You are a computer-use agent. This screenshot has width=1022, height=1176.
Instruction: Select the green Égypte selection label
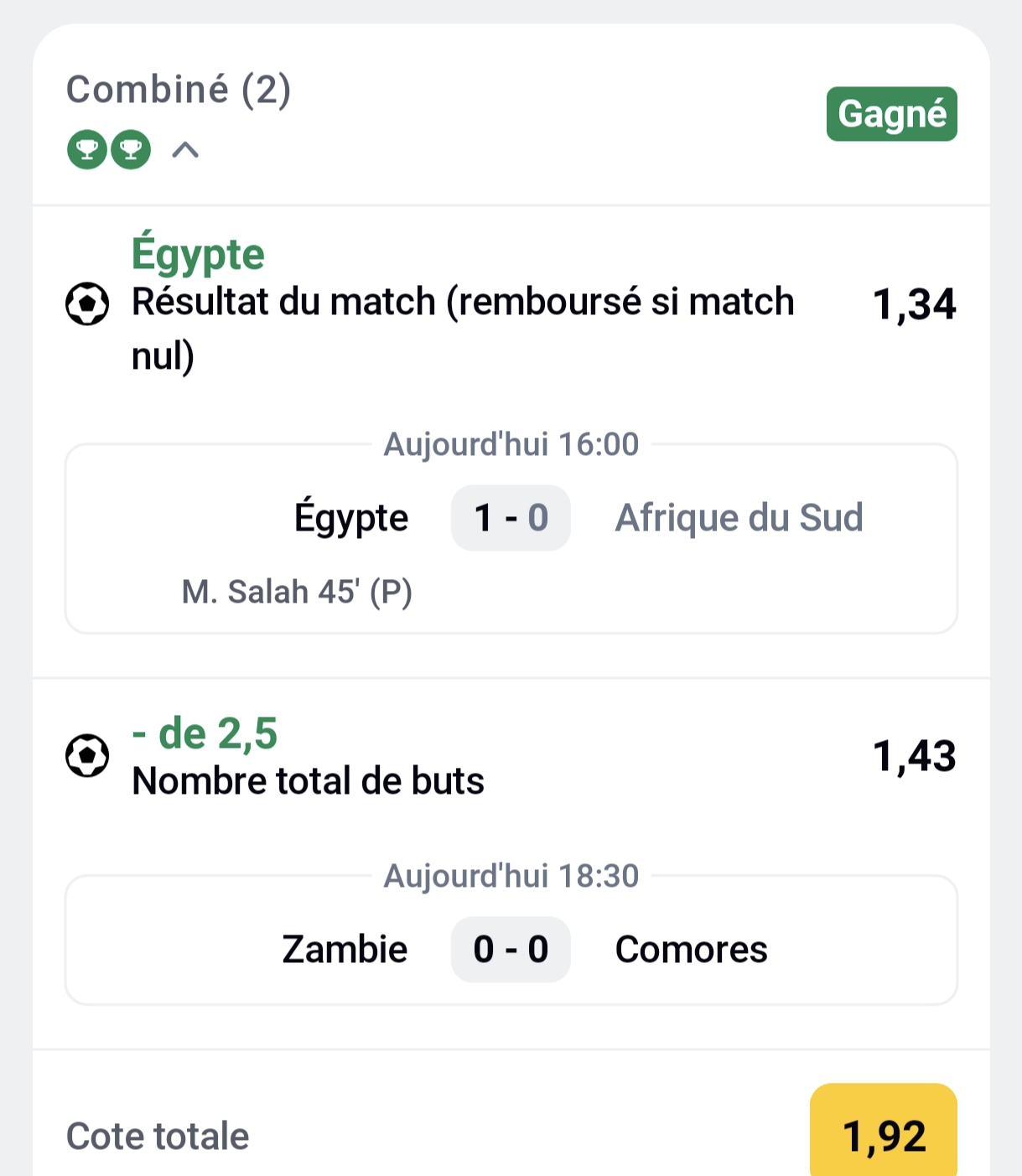tap(198, 254)
